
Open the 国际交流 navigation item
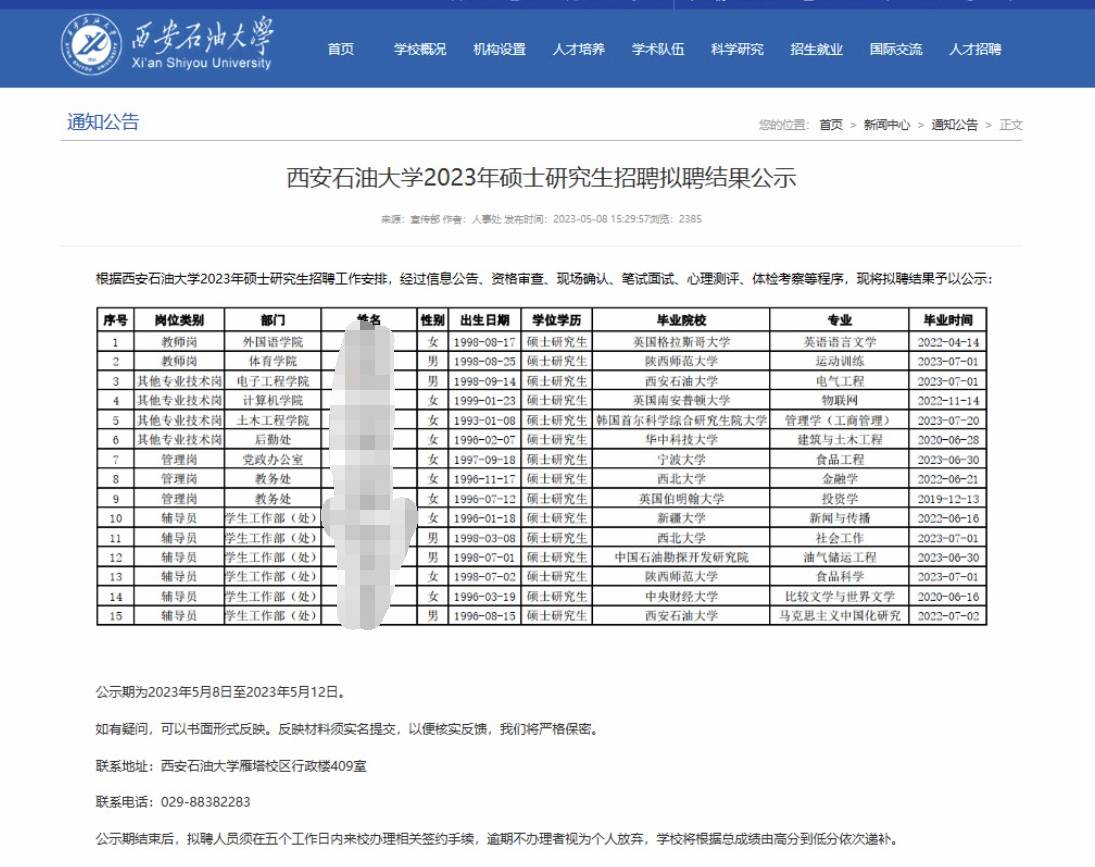click(x=896, y=49)
